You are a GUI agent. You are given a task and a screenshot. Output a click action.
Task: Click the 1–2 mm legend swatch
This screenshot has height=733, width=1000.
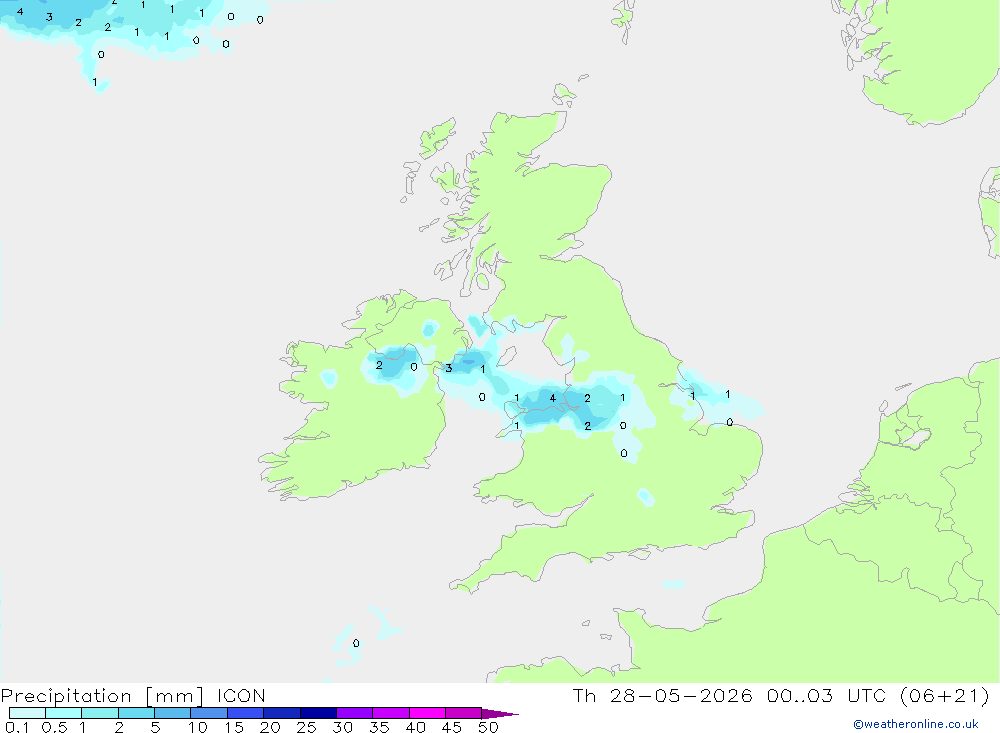click(x=99, y=713)
